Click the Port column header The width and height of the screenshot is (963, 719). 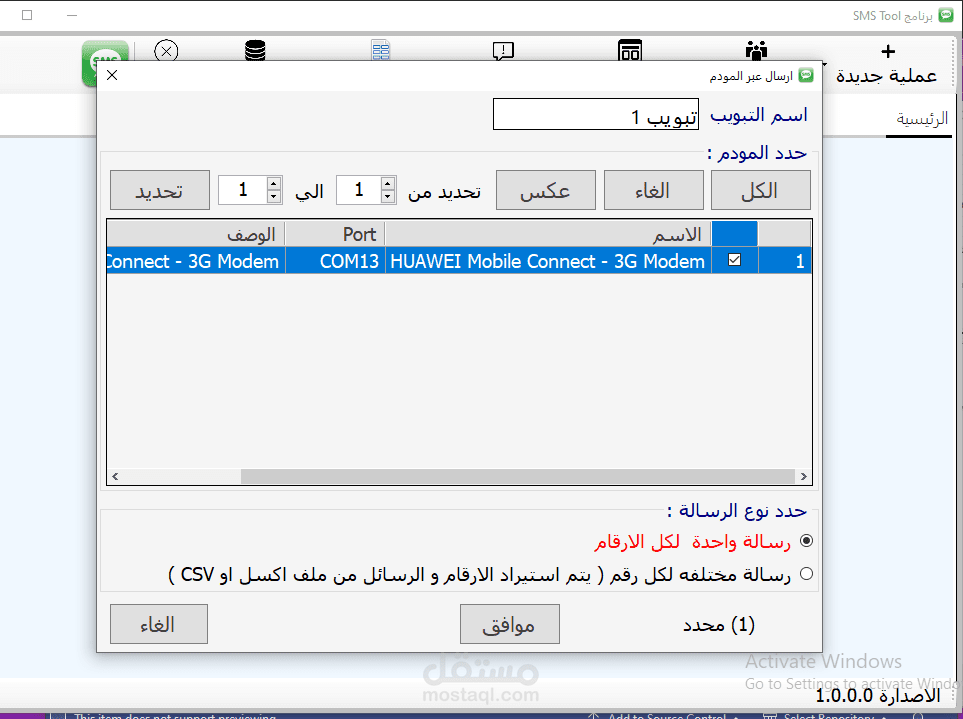[335, 234]
